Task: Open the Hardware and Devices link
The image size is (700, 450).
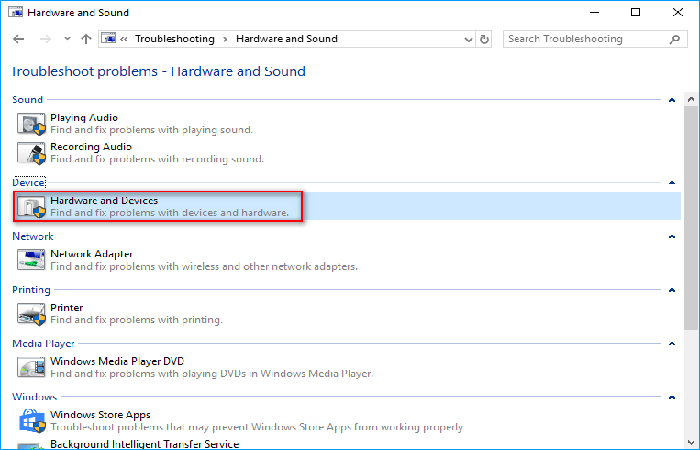Action: pos(104,201)
